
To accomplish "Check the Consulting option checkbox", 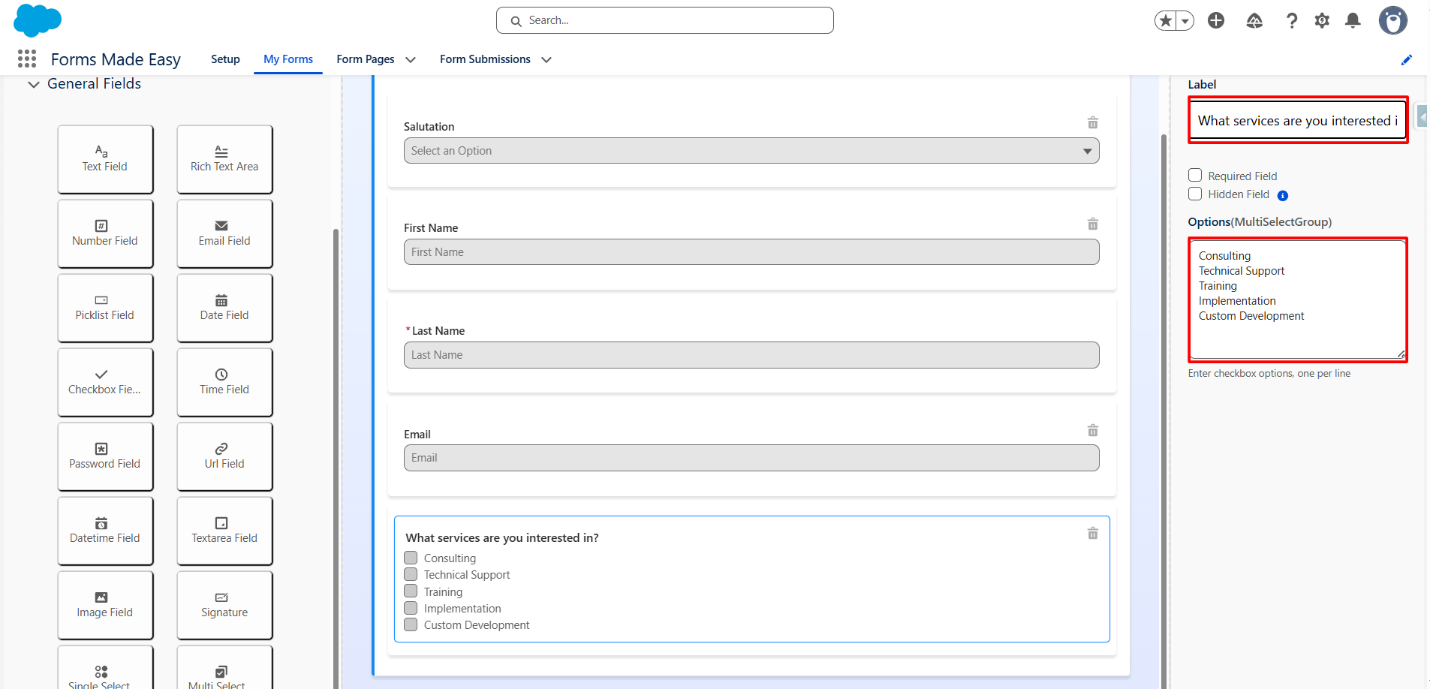I will coord(410,558).
